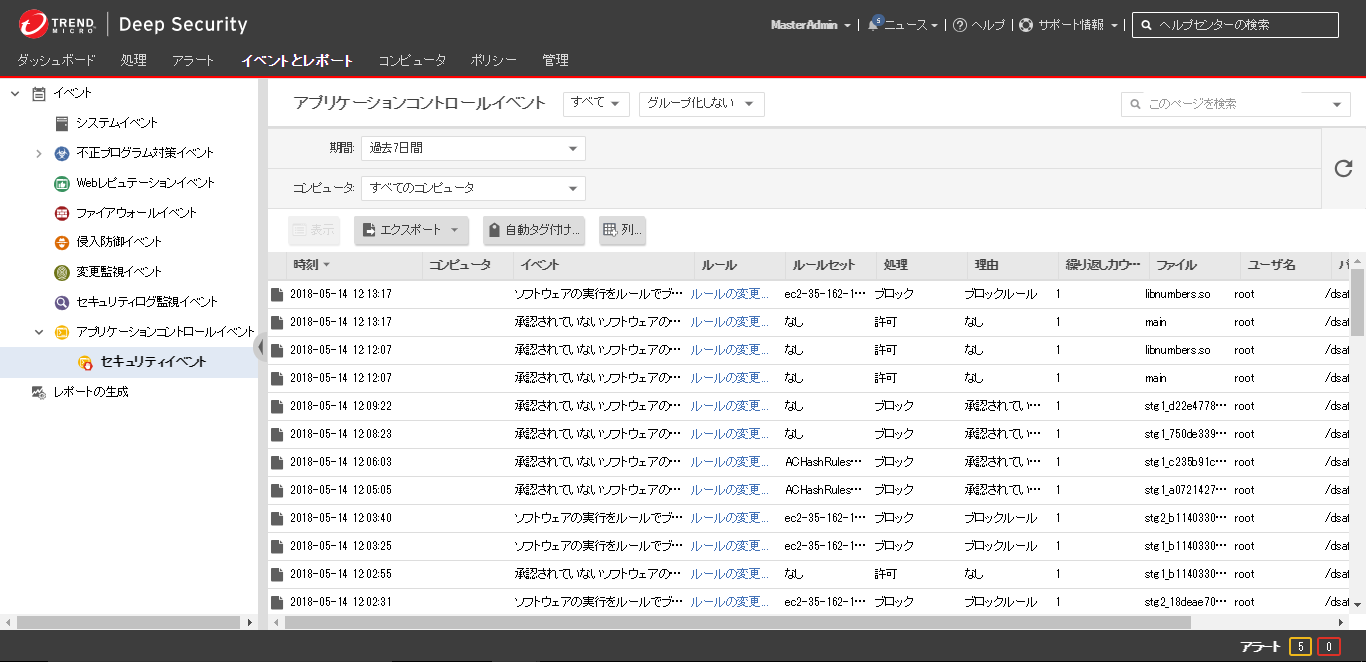The width and height of the screenshot is (1366, 662).
Task: Select セキュリティログ監視イベント item
Action: [x=146, y=302]
